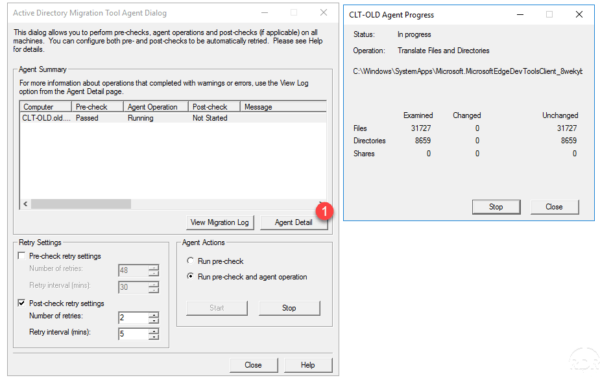The image size is (600, 378).
Task: Click the Files unchanged value 31727
Action: click(567, 128)
